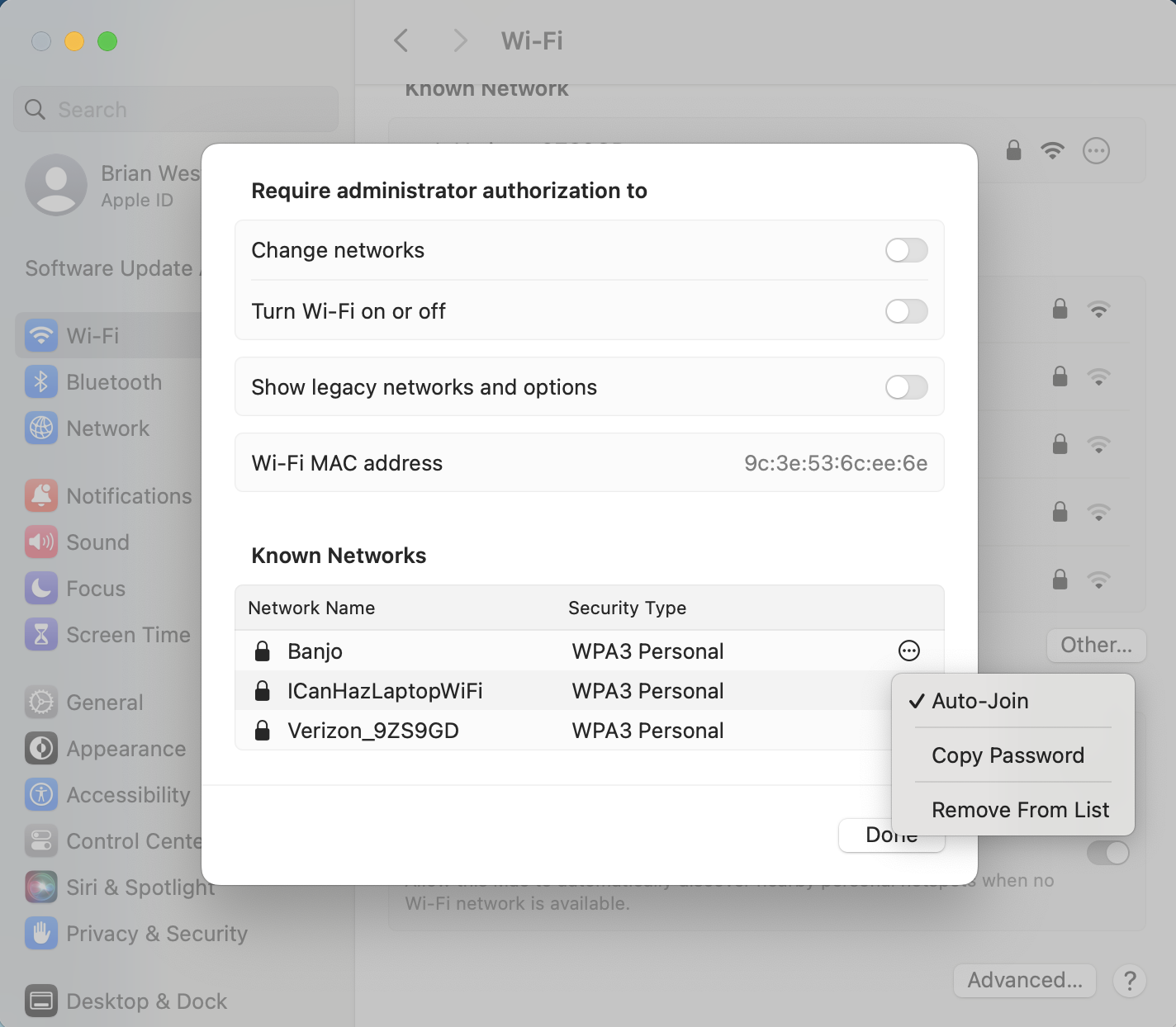This screenshot has height=1027, width=1176.
Task: Click the lock icon beside Banjo
Action: (x=262, y=651)
